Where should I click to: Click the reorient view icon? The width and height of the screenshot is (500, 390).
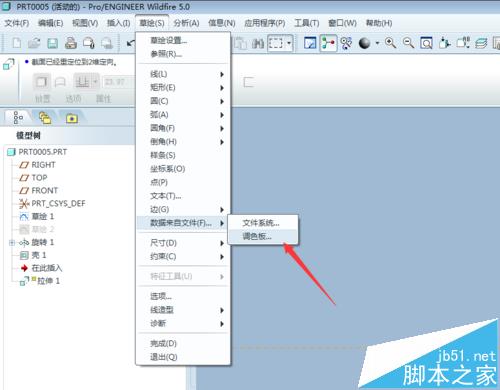[445, 43]
